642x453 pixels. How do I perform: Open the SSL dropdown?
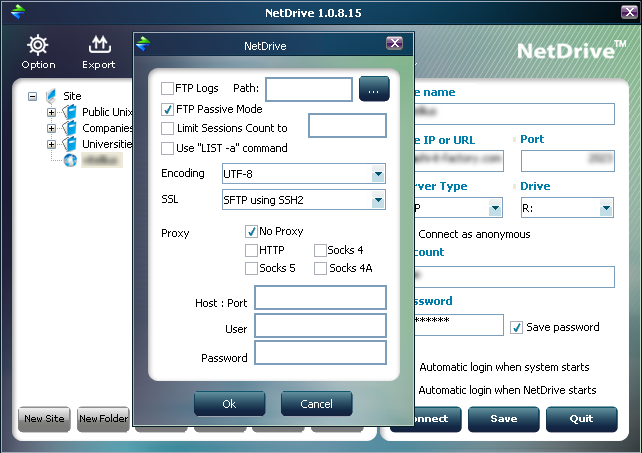click(x=378, y=200)
